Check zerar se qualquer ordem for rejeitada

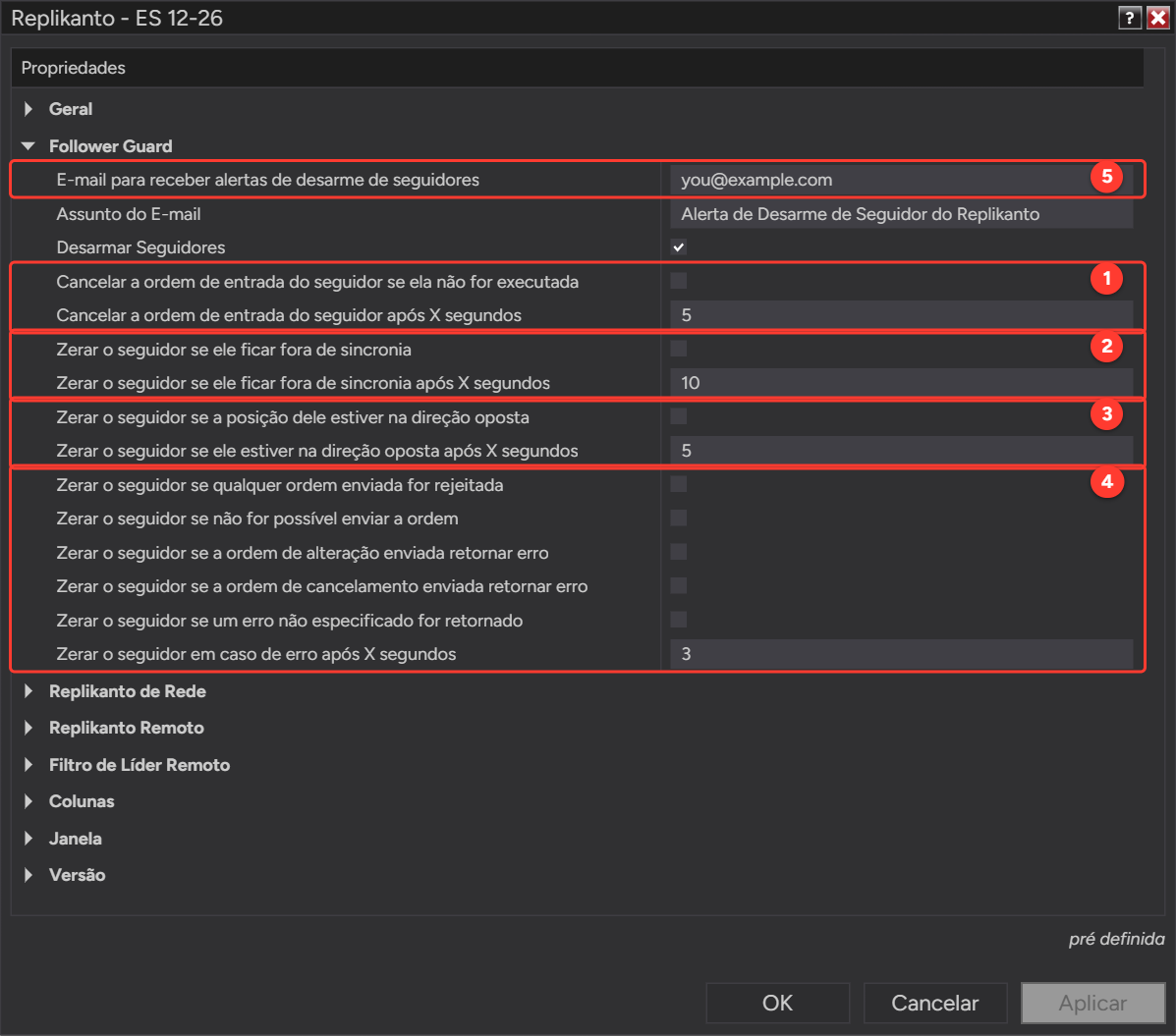[x=679, y=484]
